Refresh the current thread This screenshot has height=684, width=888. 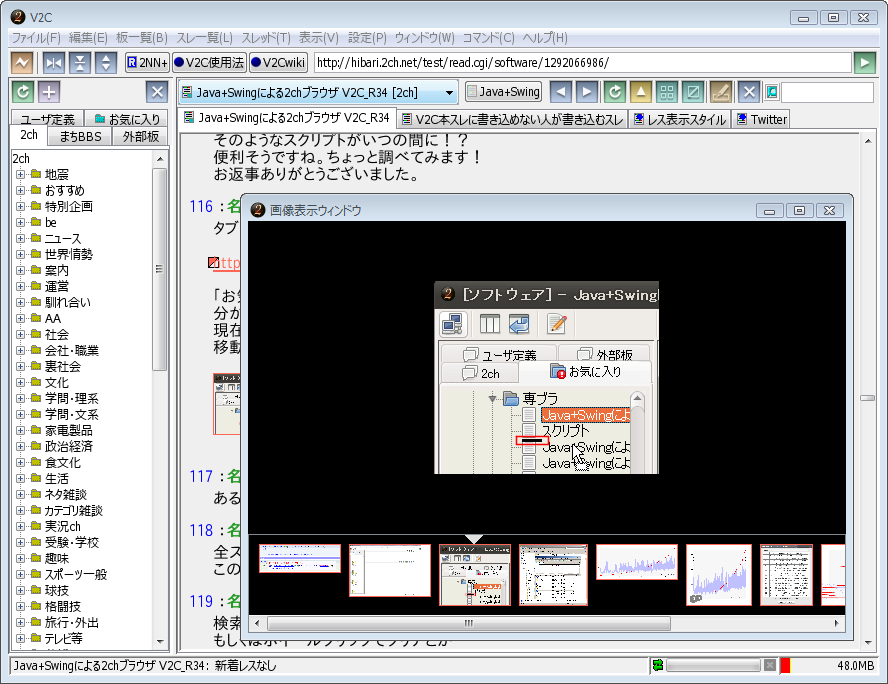click(x=615, y=92)
